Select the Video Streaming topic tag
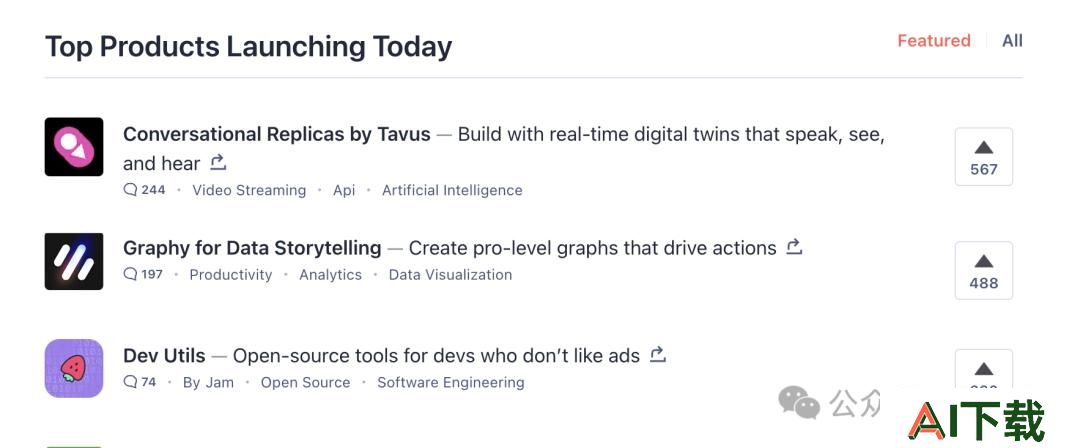Viewport: 1080px width, 448px height. pos(249,190)
